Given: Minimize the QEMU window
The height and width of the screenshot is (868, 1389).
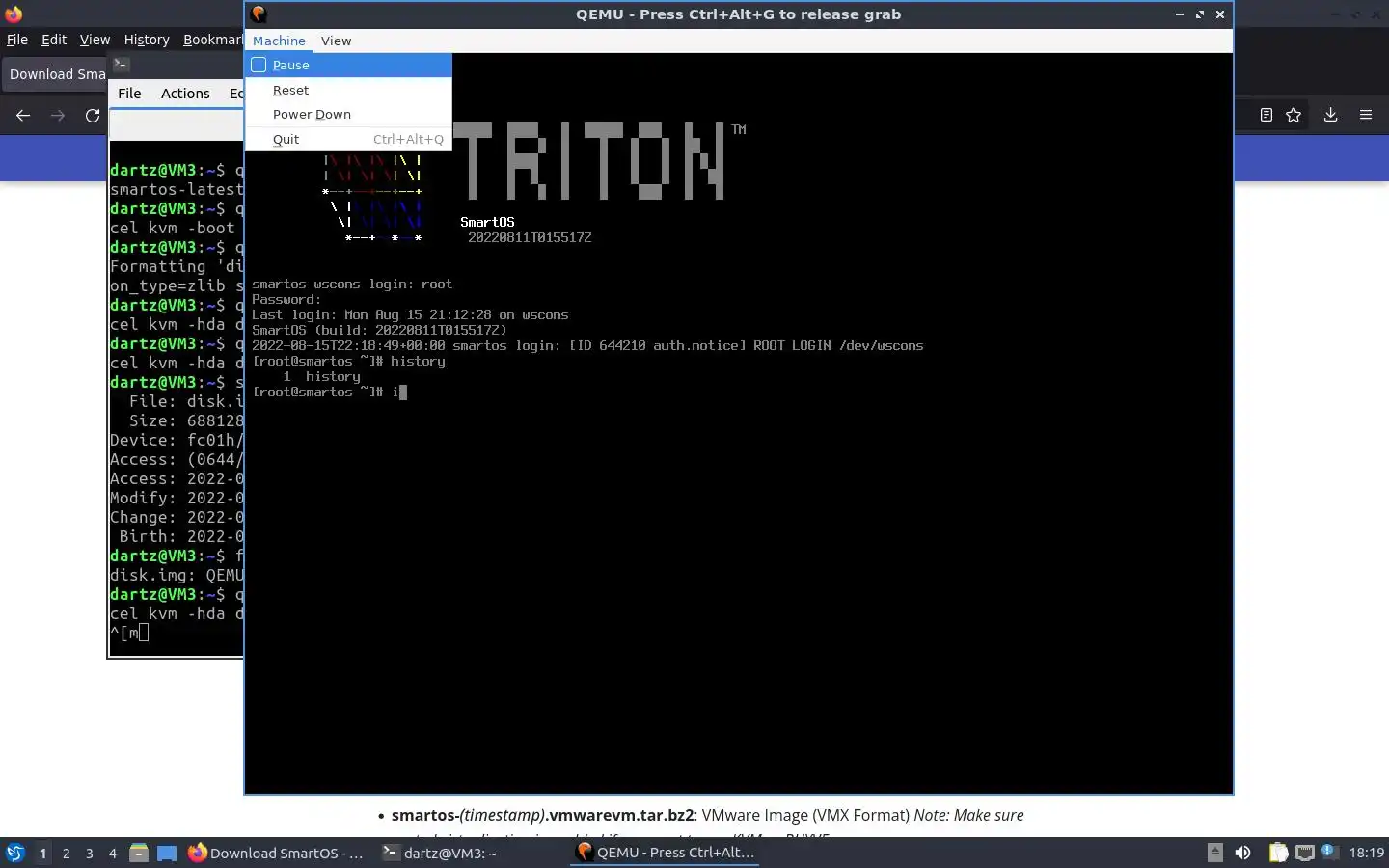Looking at the screenshot, I should pos(1179,14).
